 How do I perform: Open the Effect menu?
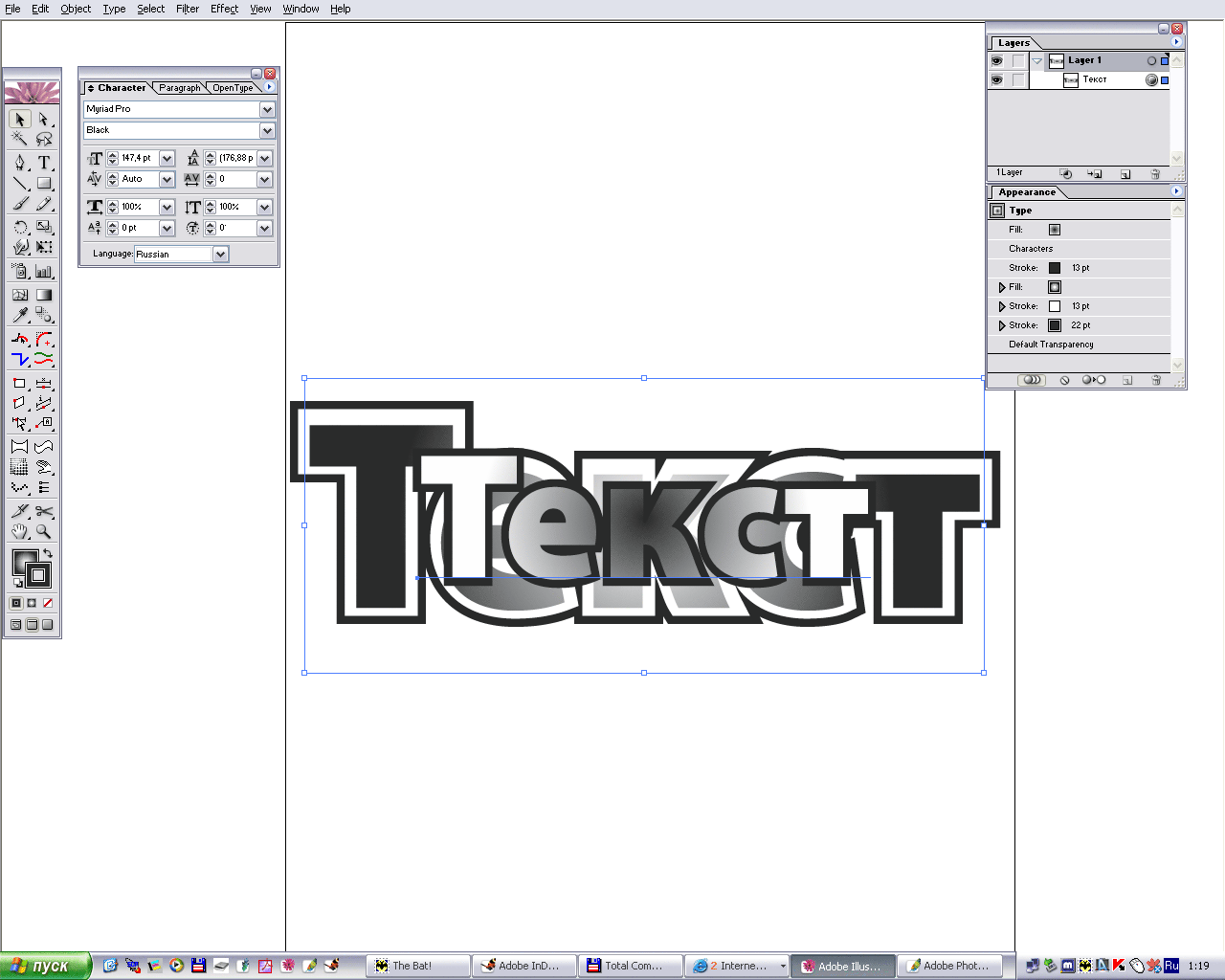click(x=224, y=9)
